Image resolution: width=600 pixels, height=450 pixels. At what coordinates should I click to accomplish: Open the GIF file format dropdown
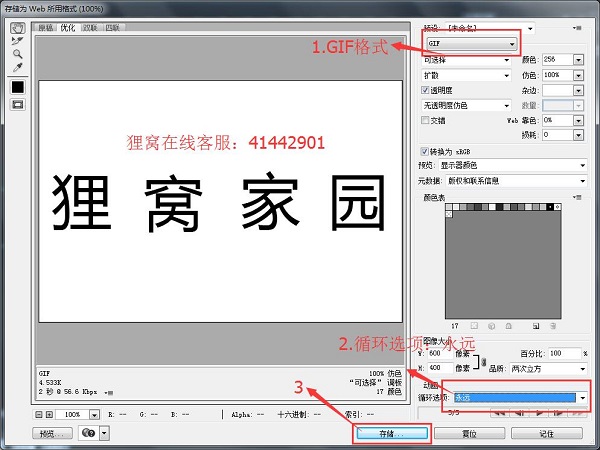(x=472, y=44)
